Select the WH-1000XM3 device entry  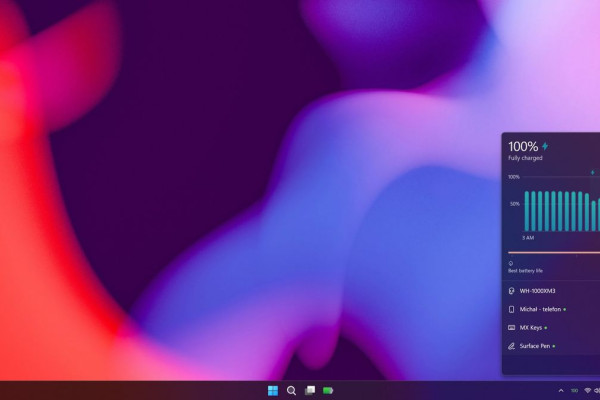(x=551, y=291)
